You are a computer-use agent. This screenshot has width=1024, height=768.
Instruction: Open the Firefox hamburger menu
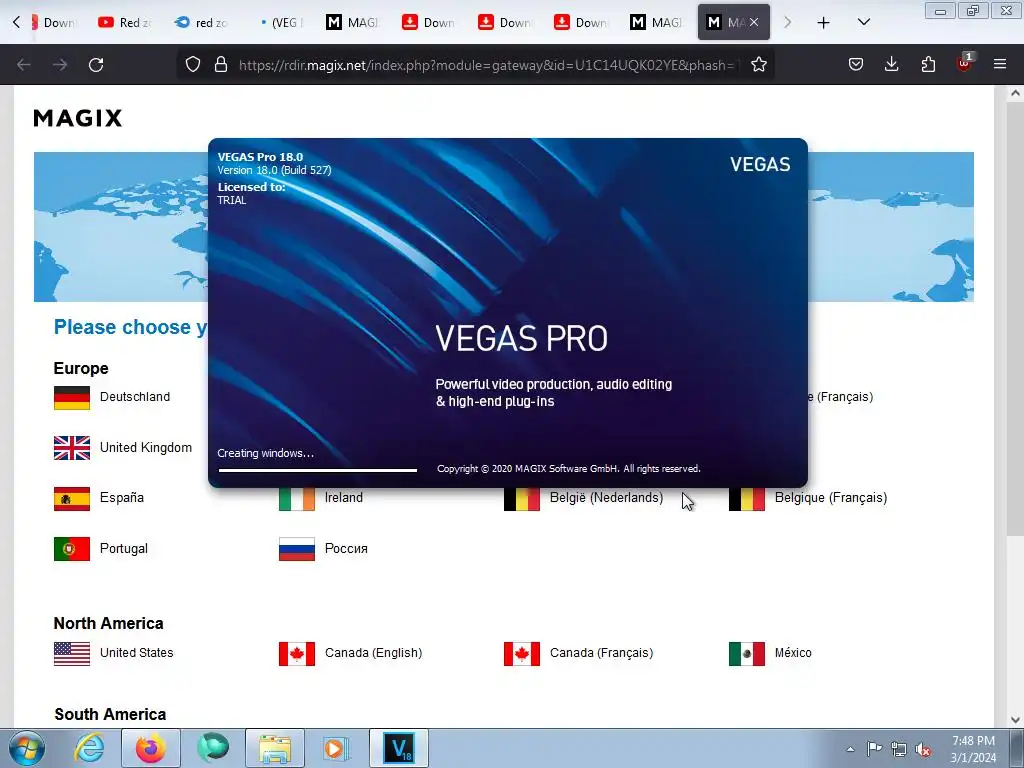pos(1000,64)
